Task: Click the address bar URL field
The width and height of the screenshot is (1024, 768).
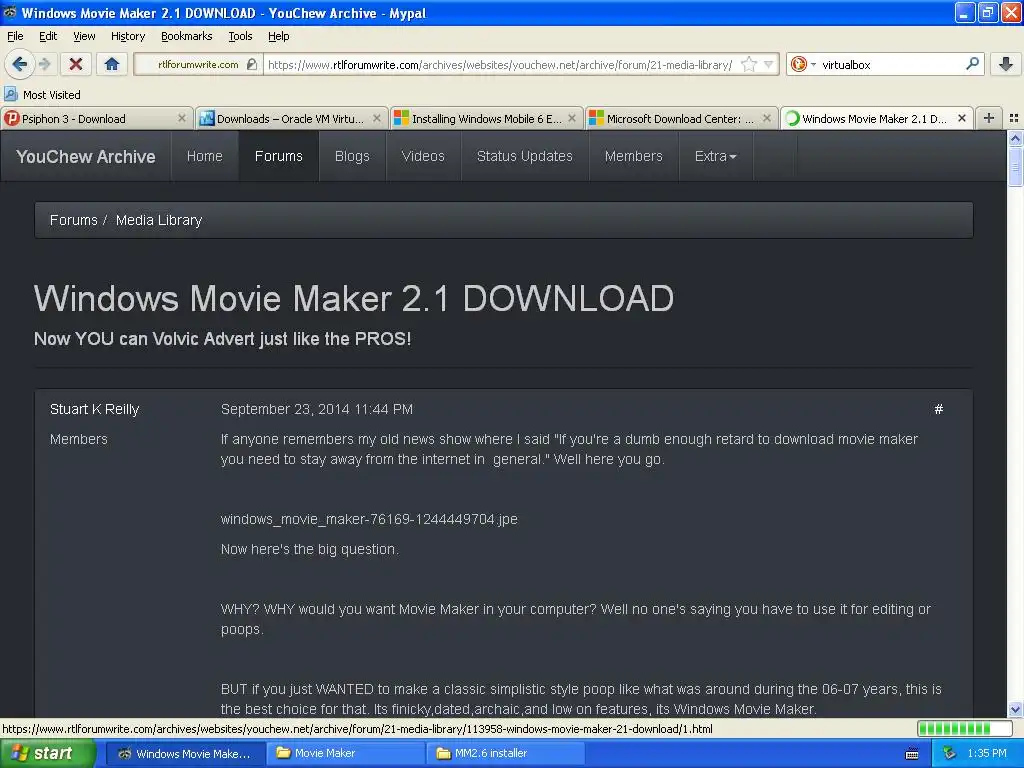Action: click(x=500, y=65)
